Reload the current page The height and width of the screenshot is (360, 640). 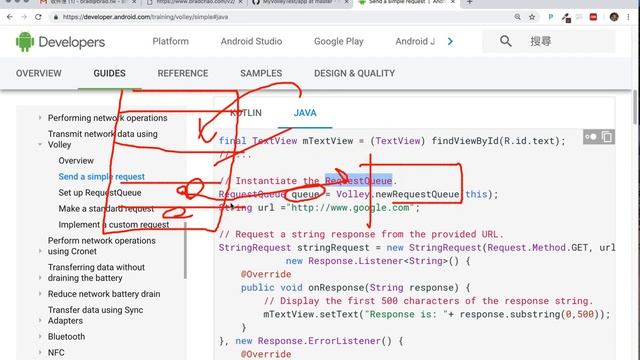pyautogui.click(x=38, y=17)
